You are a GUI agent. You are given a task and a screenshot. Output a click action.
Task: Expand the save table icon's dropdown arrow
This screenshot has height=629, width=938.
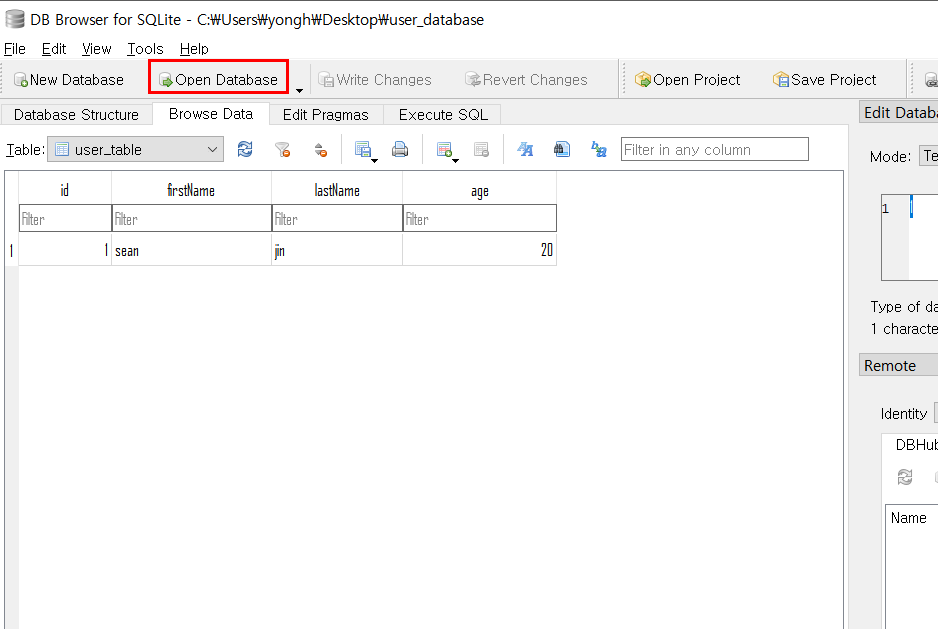(374, 160)
